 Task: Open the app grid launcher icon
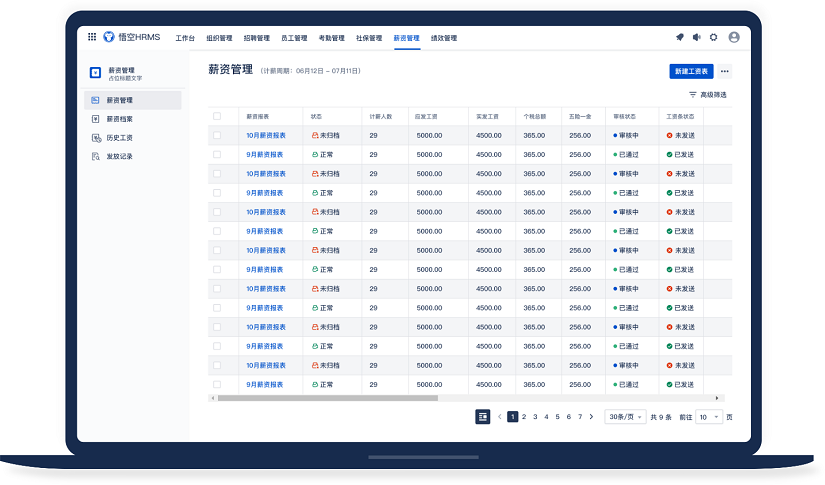coord(92,37)
